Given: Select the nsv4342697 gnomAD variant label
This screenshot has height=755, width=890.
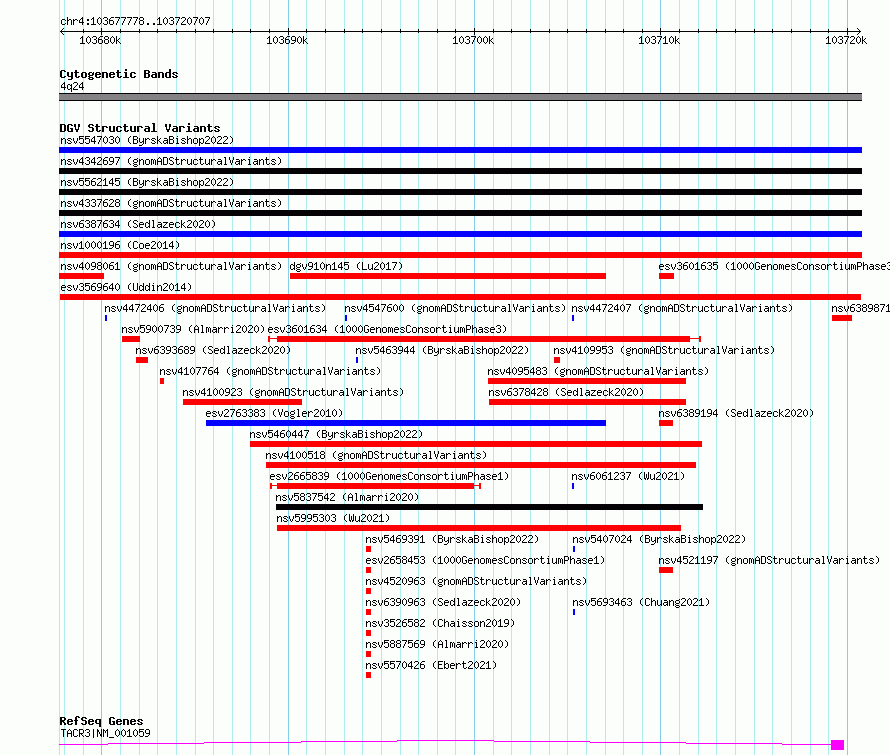Looking at the screenshot, I should (171, 161).
